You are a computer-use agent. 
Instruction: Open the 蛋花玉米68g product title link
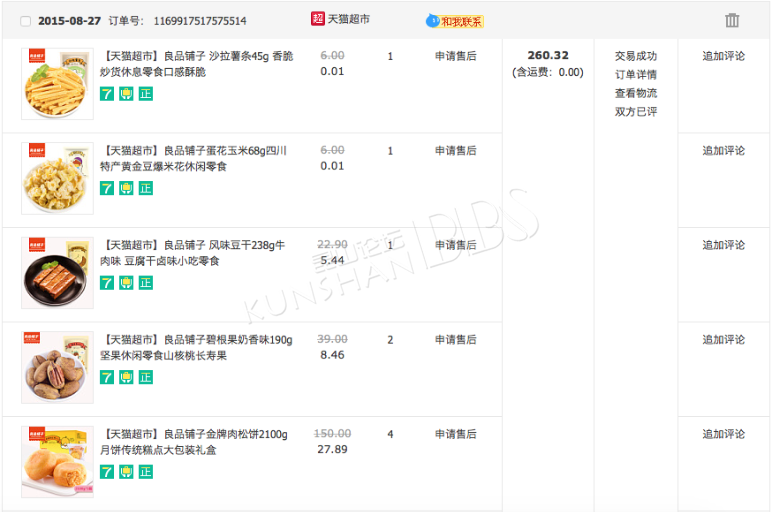194,158
